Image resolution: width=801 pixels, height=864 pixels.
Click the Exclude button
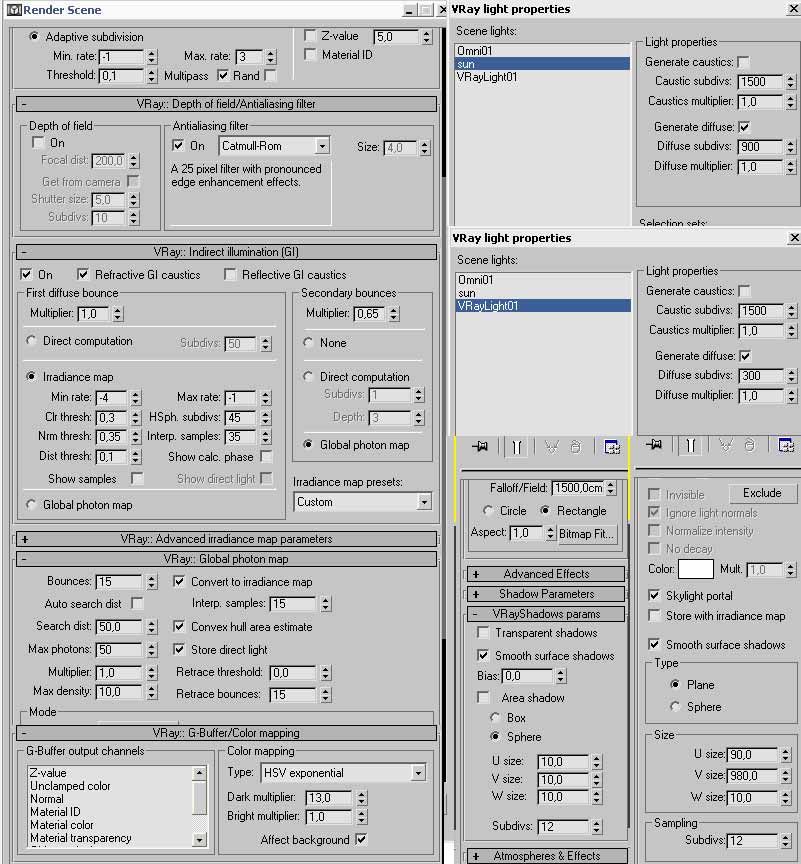point(762,493)
